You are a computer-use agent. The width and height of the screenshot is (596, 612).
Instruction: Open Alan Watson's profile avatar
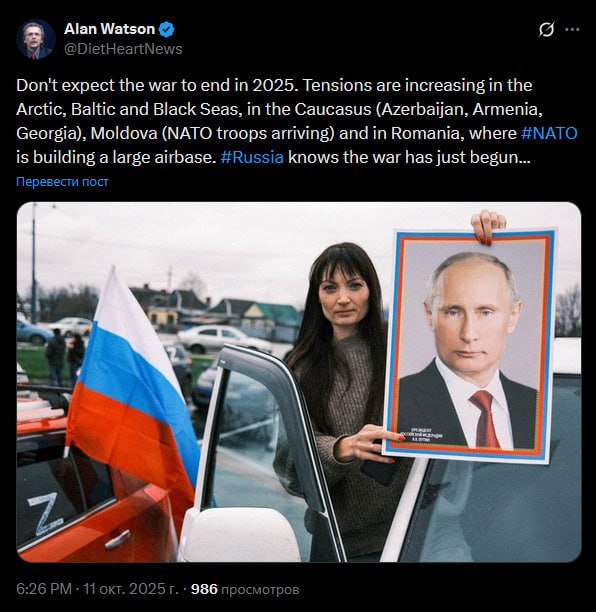pos(36,39)
